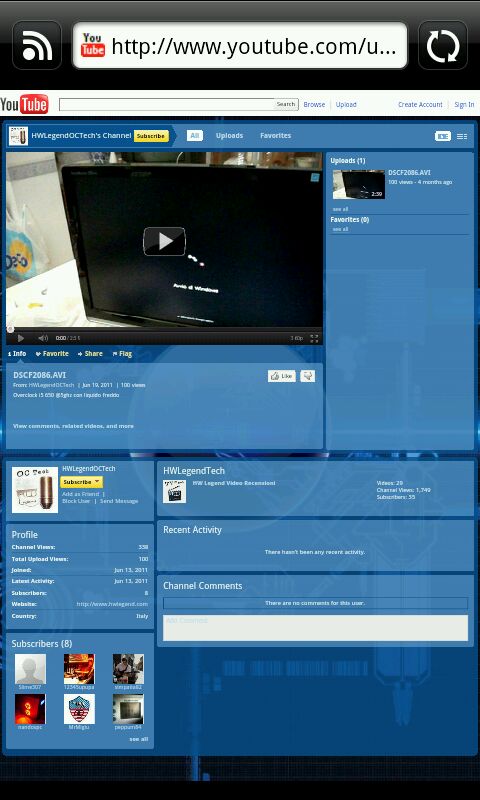Viewport: 480px width, 800px height.
Task: Open the HW Legend Video Recensioni clapperboard icon
Action: point(174,491)
